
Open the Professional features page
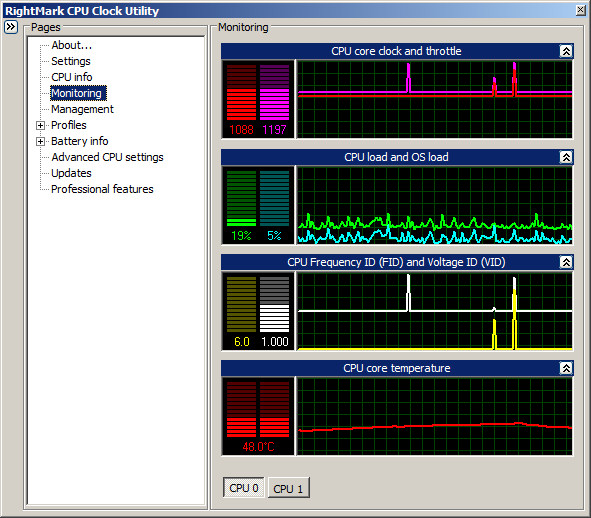[x=102, y=189]
